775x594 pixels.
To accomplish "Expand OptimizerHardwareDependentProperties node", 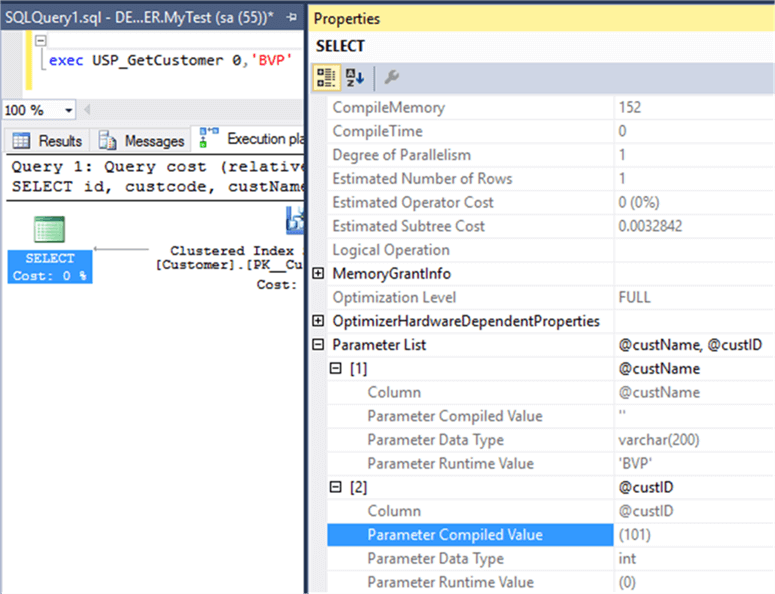I will coord(319,321).
